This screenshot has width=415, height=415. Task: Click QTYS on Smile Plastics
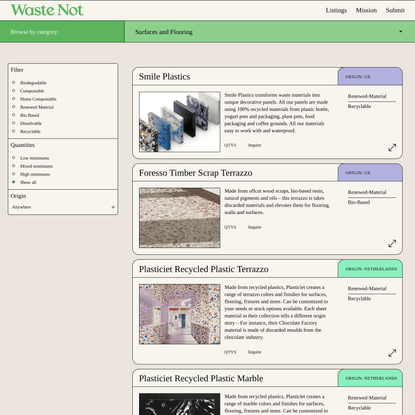[x=230, y=145]
